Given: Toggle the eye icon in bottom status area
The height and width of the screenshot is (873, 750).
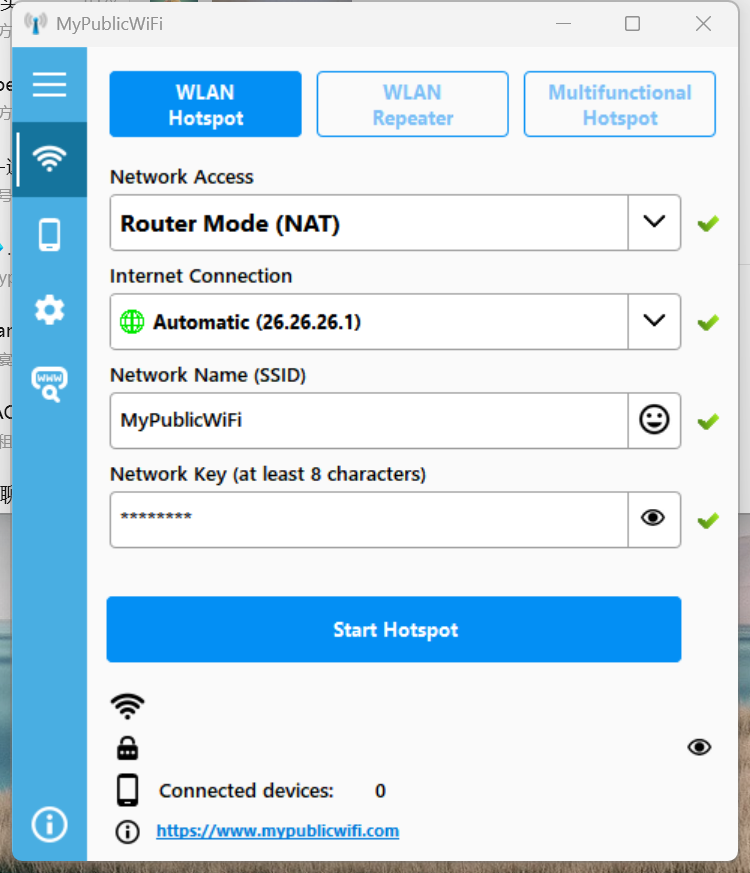Looking at the screenshot, I should (x=699, y=747).
